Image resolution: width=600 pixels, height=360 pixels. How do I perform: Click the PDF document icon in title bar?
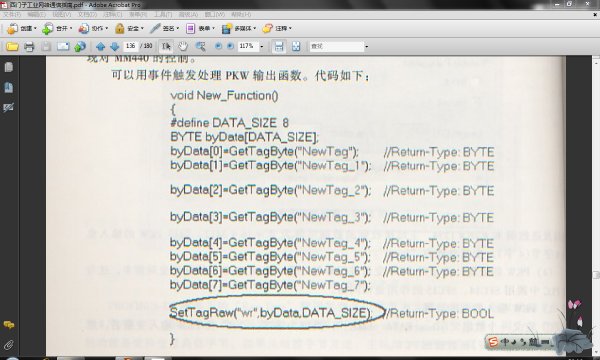(x=4, y=5)
